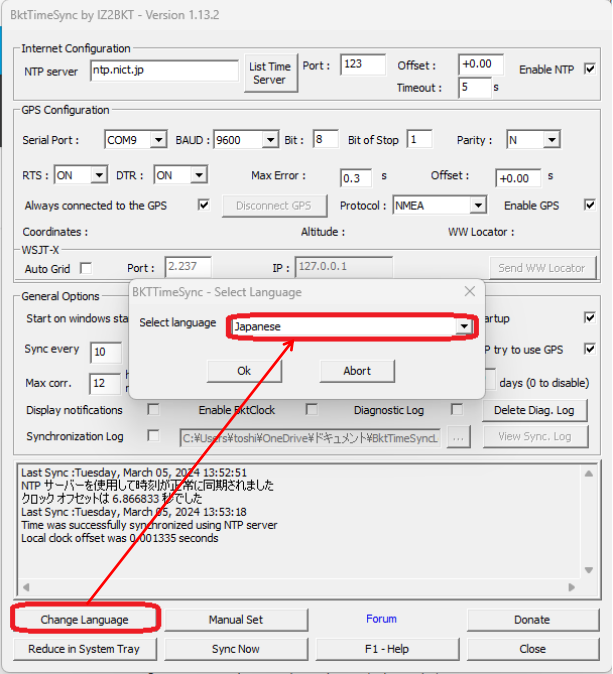Click the Delete Diag. Log button
This screenshot has height=674, width=613.
click(534, 411)
